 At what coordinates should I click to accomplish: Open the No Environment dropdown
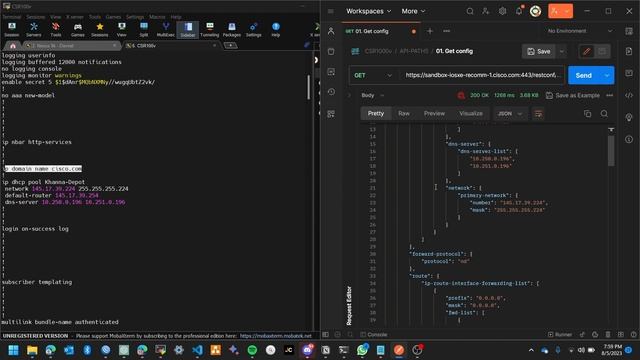tap(580, 31)
